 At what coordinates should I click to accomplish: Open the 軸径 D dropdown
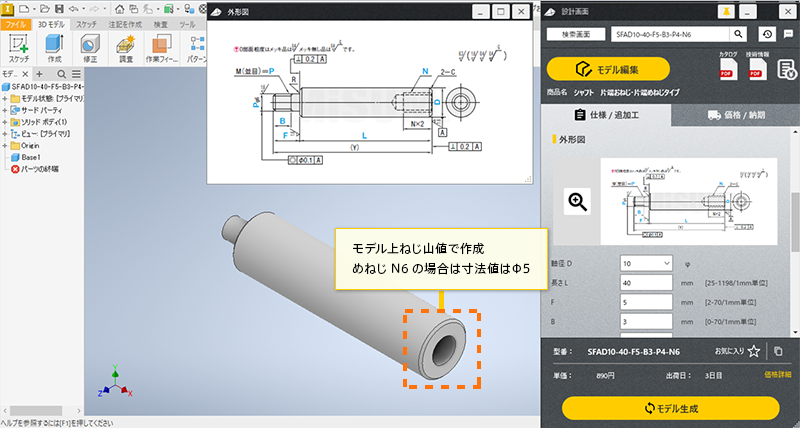click(x=647, y=264)
